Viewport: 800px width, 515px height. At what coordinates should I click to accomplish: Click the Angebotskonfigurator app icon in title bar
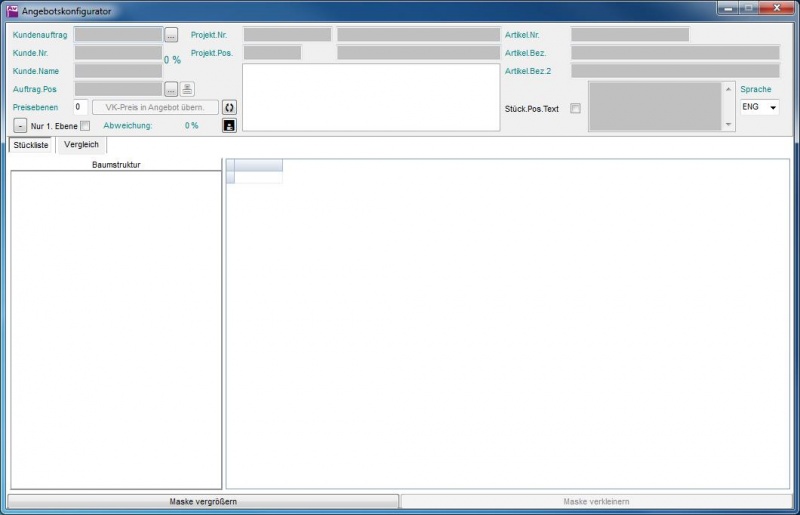click(13, 10)
